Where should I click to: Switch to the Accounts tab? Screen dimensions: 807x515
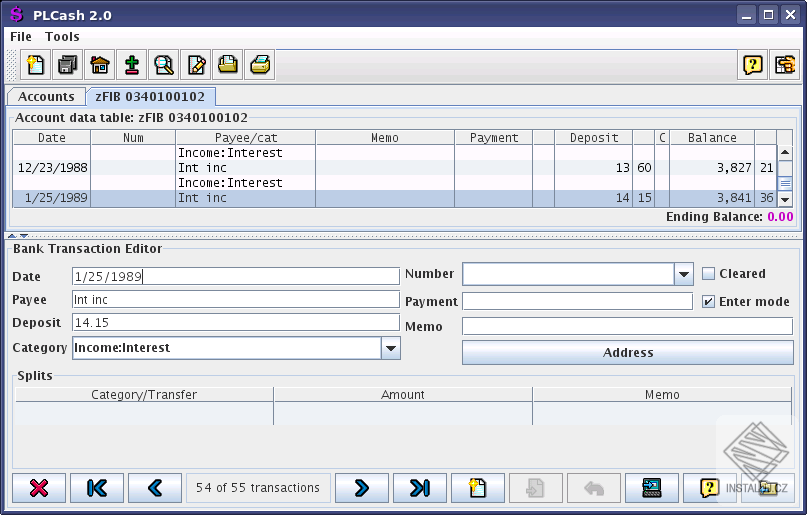coord(46,97)
